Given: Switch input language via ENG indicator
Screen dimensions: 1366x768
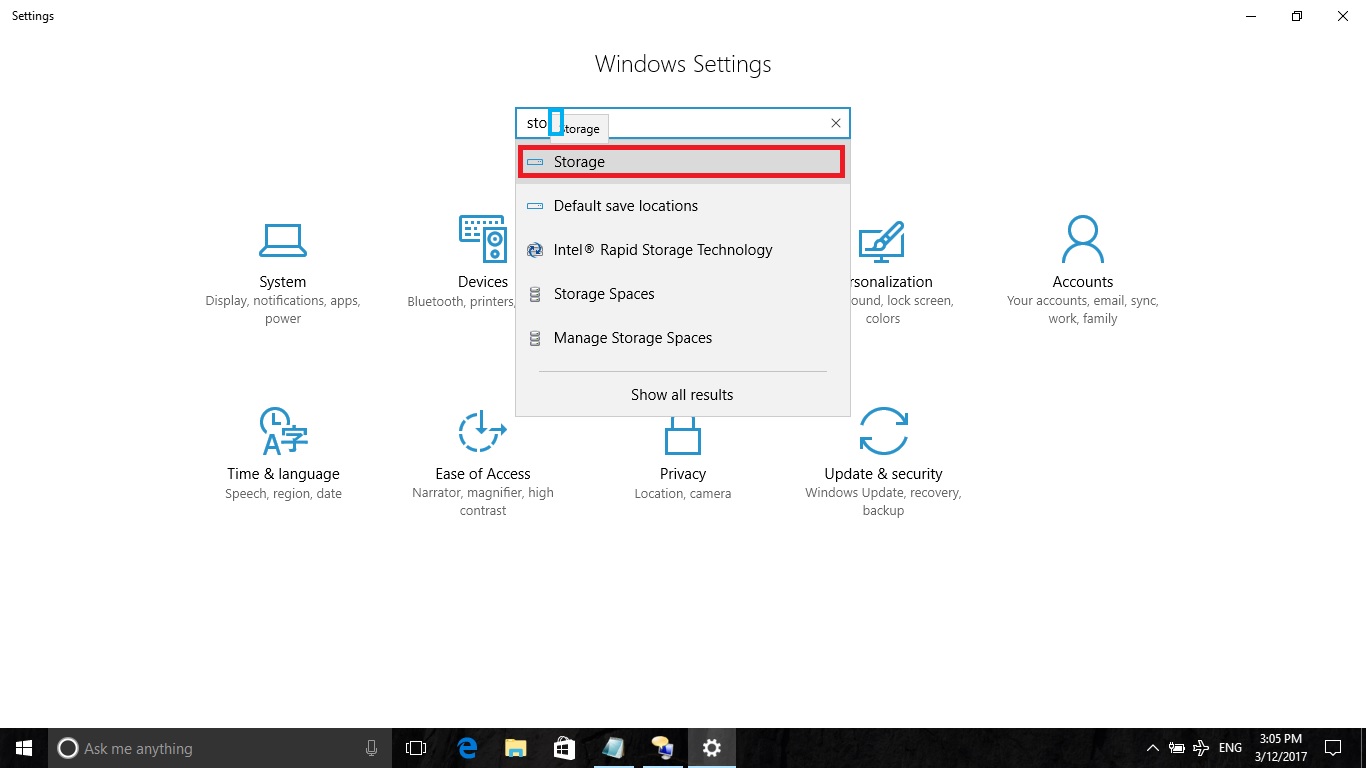Looking at the screenshot, I should [x=1229, y=747].
